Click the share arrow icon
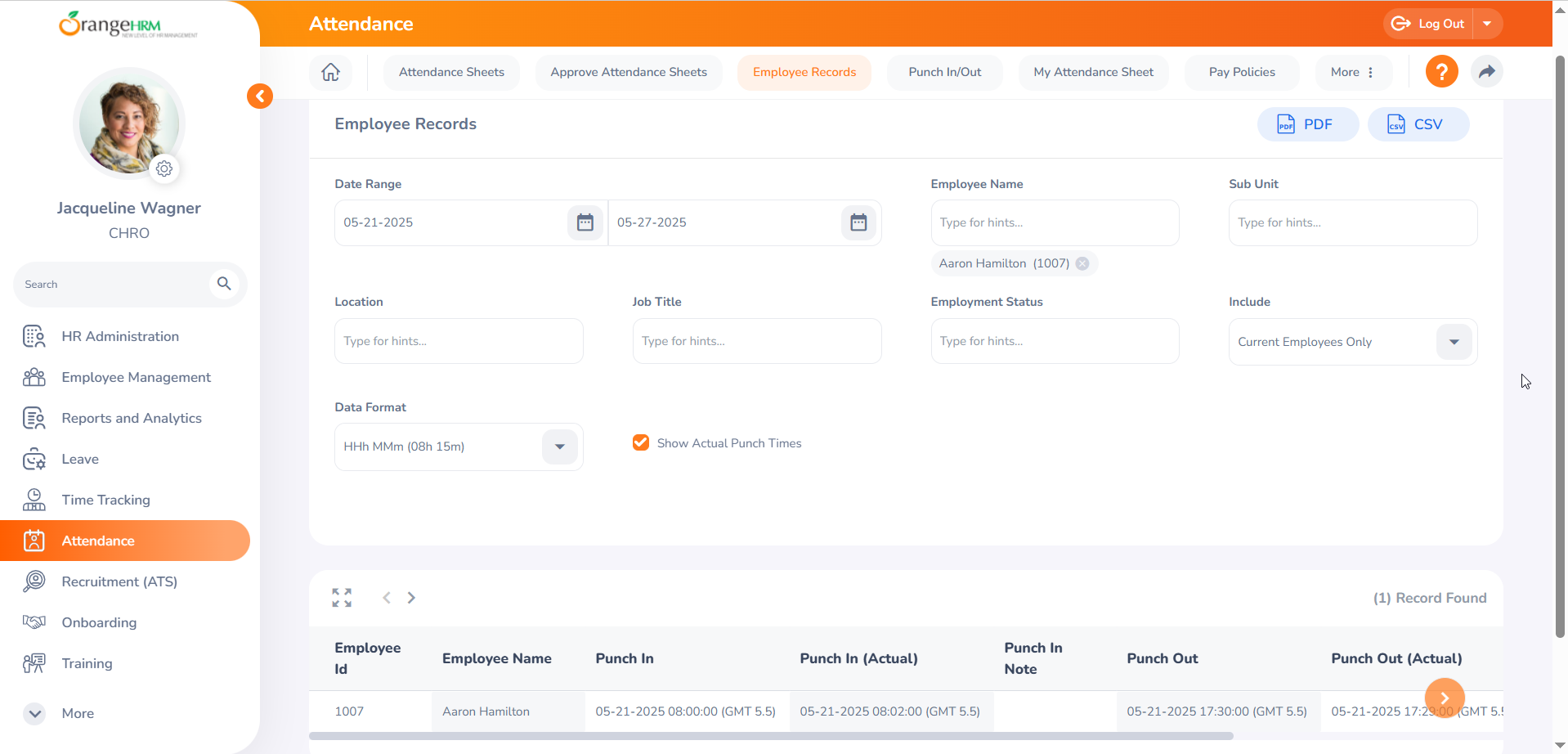This screenshot has width=1568, height=754. pos(1486,72)
